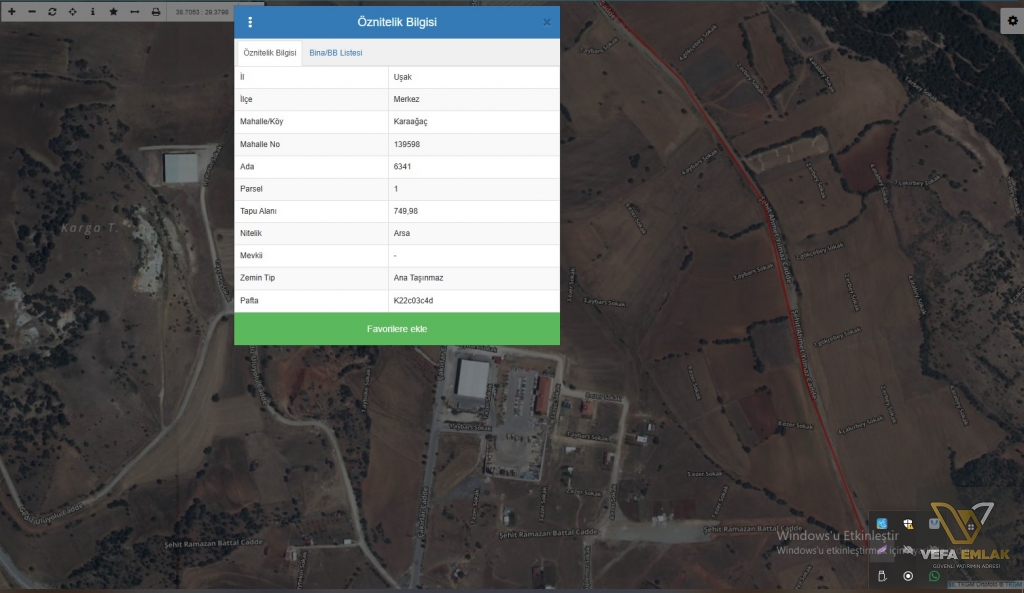Click the Favorilere ekle button

(x=397, y=328)
